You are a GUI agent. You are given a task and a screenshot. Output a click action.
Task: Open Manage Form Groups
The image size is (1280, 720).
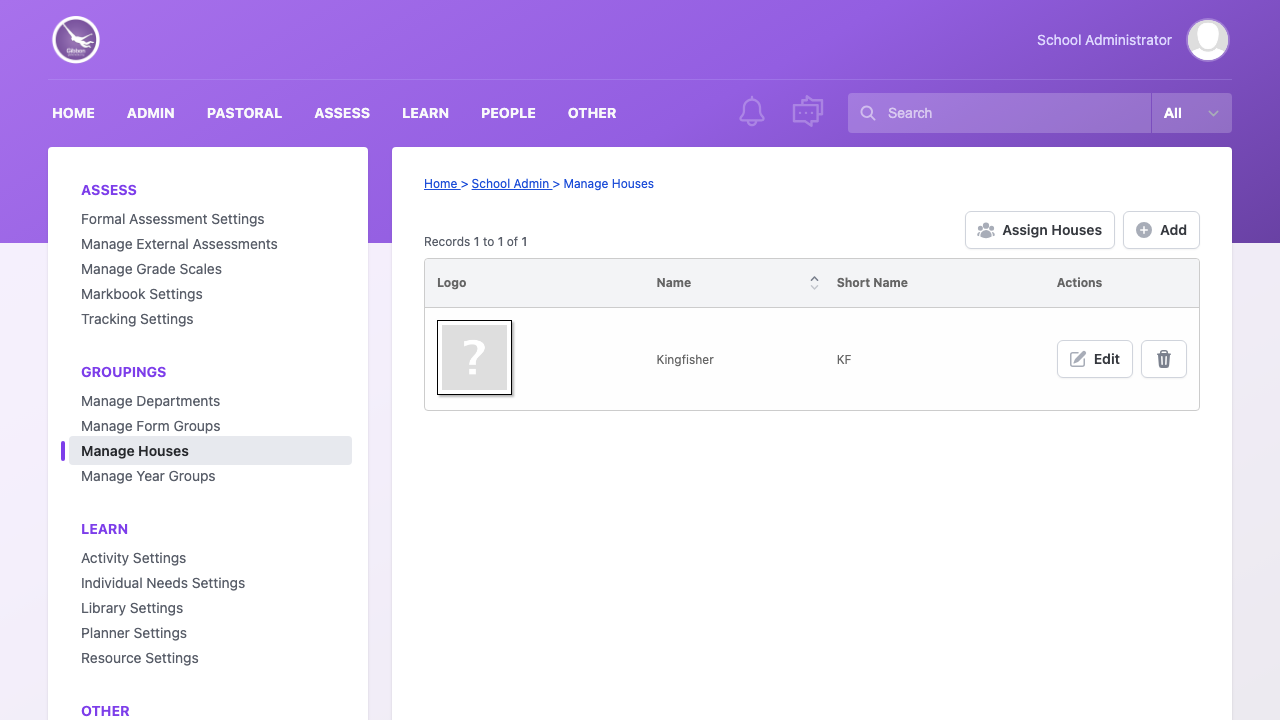click(151, 426)
